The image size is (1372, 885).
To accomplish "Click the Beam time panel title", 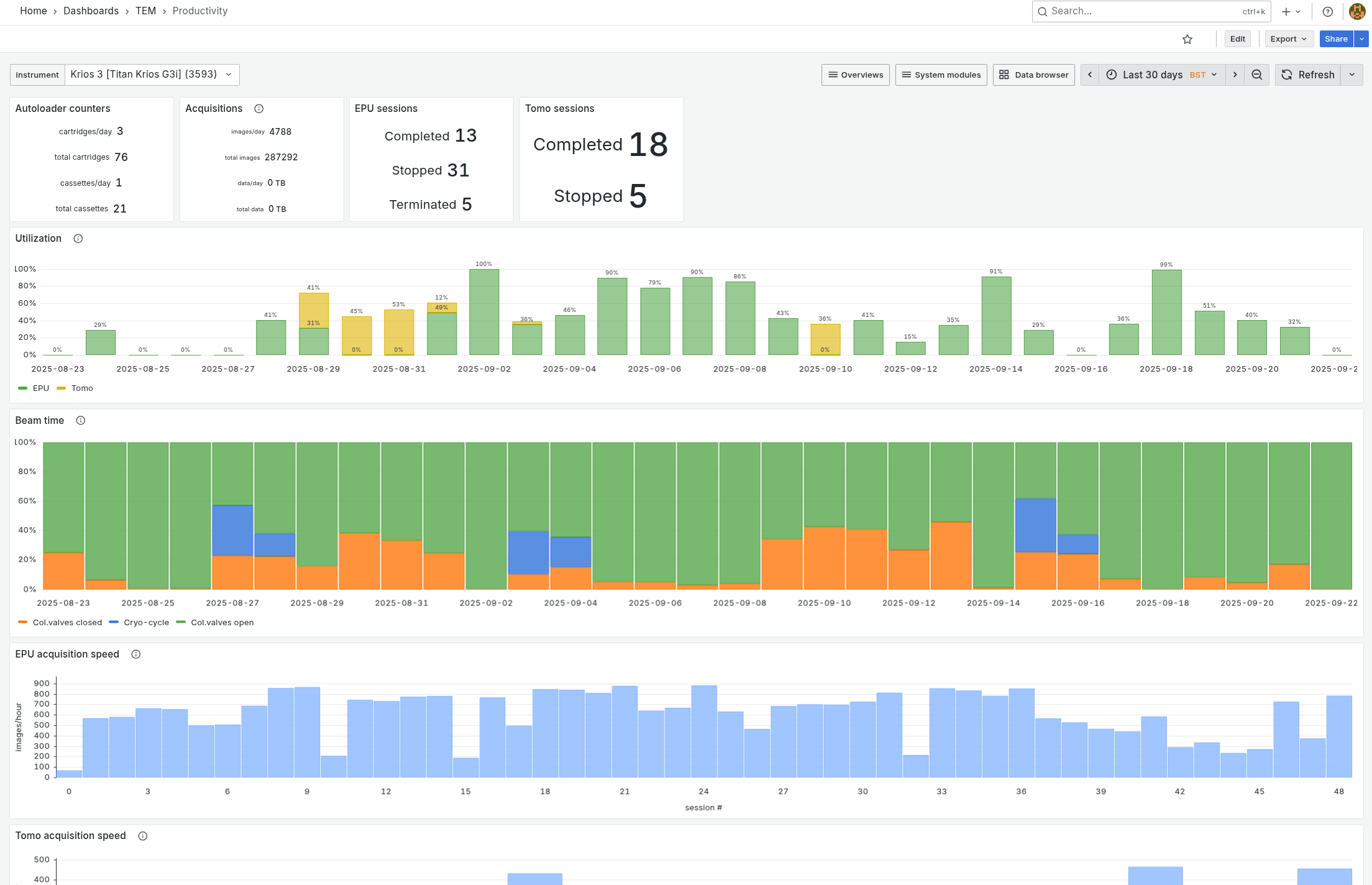I will (40, 421).
